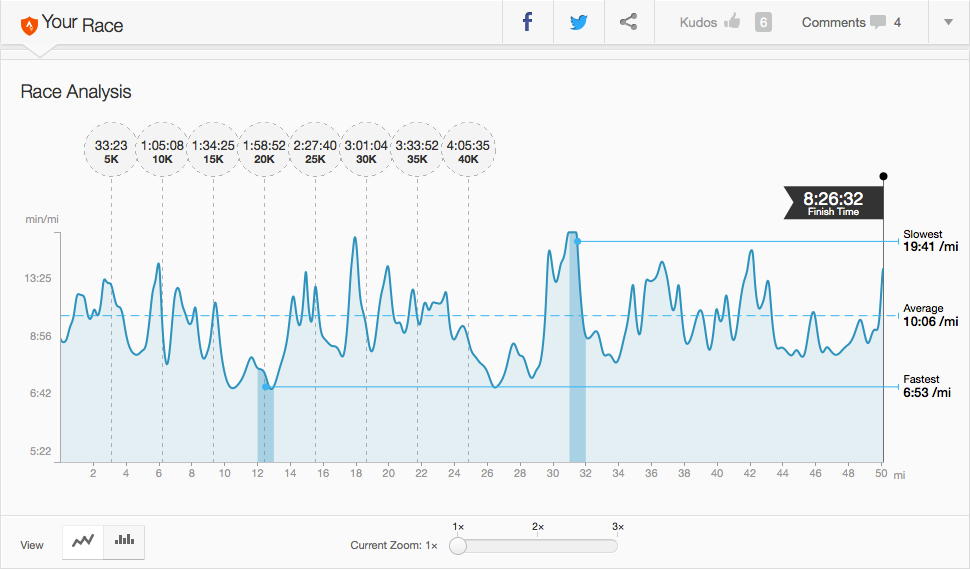Share race on Facebook
The height and width of the screenshot is (569, 970).
pos(528,22)
